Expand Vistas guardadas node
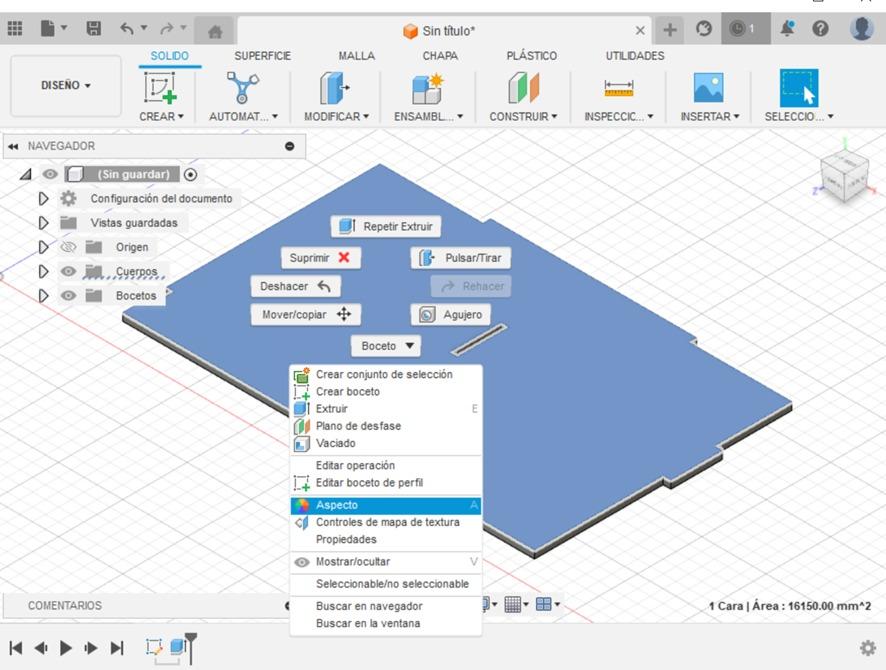The width and height of the screenshot is (886, 670). (44, 223)
